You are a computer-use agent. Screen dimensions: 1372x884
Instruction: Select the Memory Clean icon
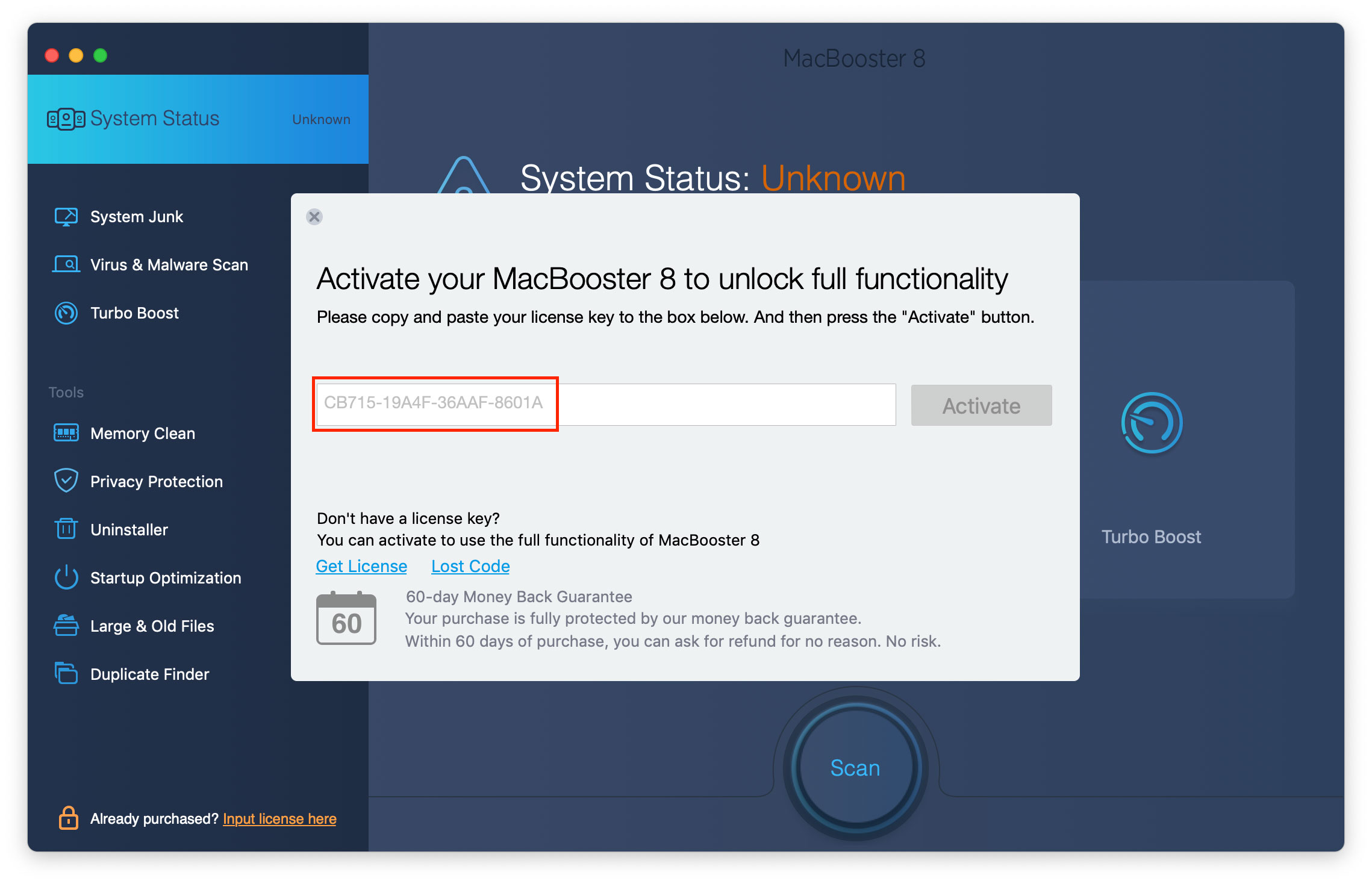coord(63,433)
